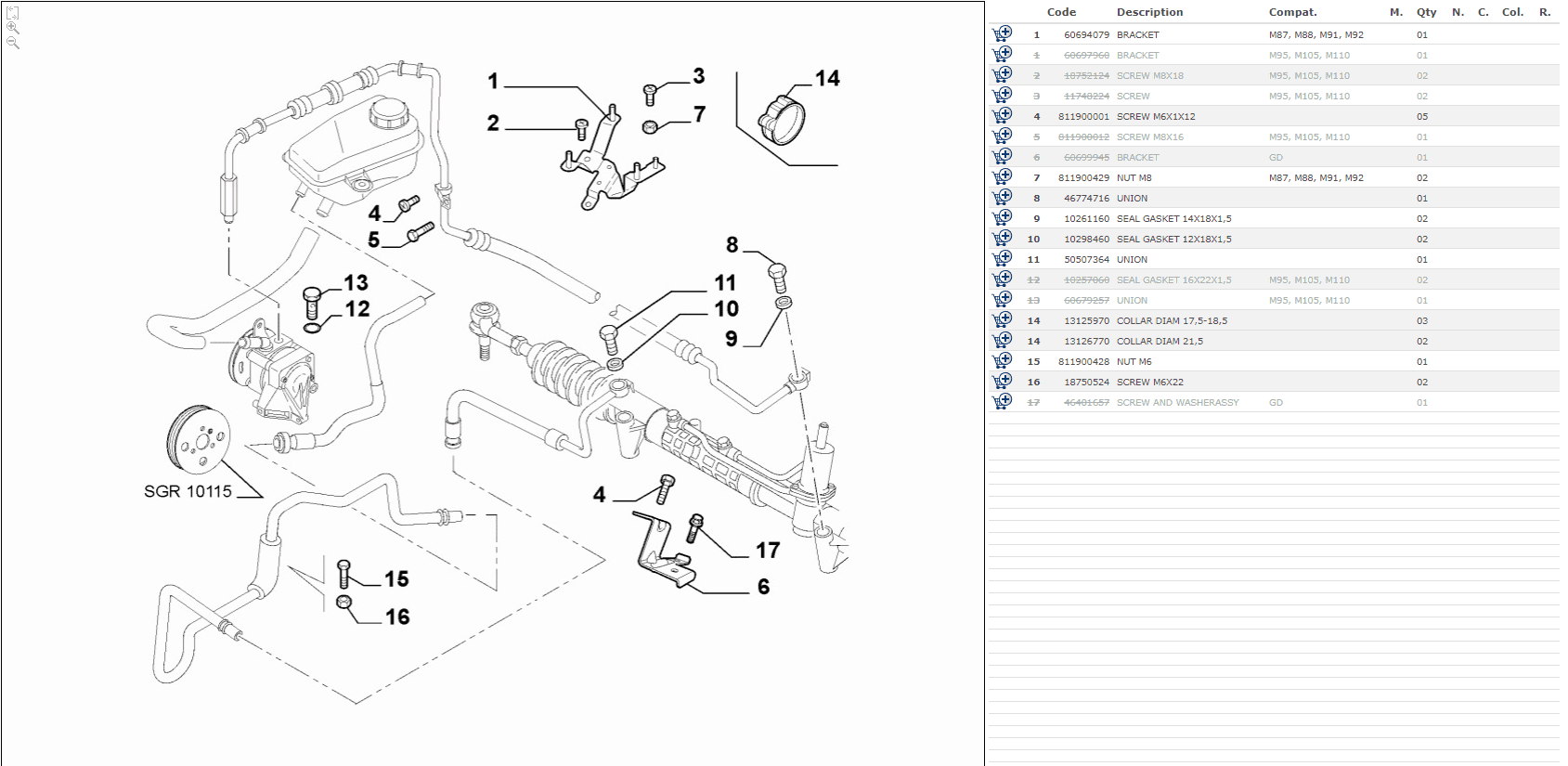Add COLLAR DIAM 17,5-18,5 to cart
The image size is (1568, 766).
(1003, 320)
